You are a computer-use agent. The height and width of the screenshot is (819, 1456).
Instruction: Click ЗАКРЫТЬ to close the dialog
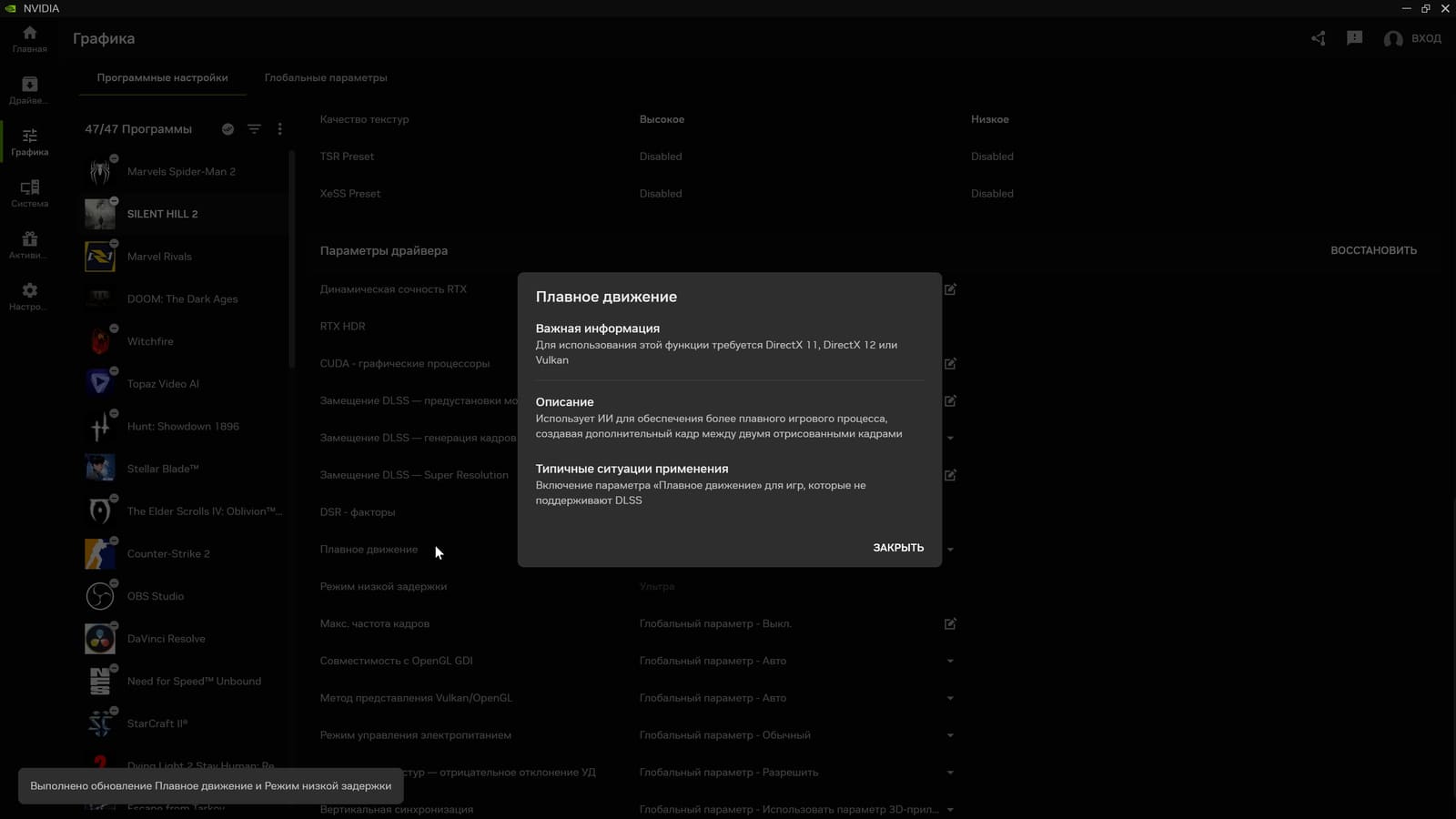click(898, 548)
